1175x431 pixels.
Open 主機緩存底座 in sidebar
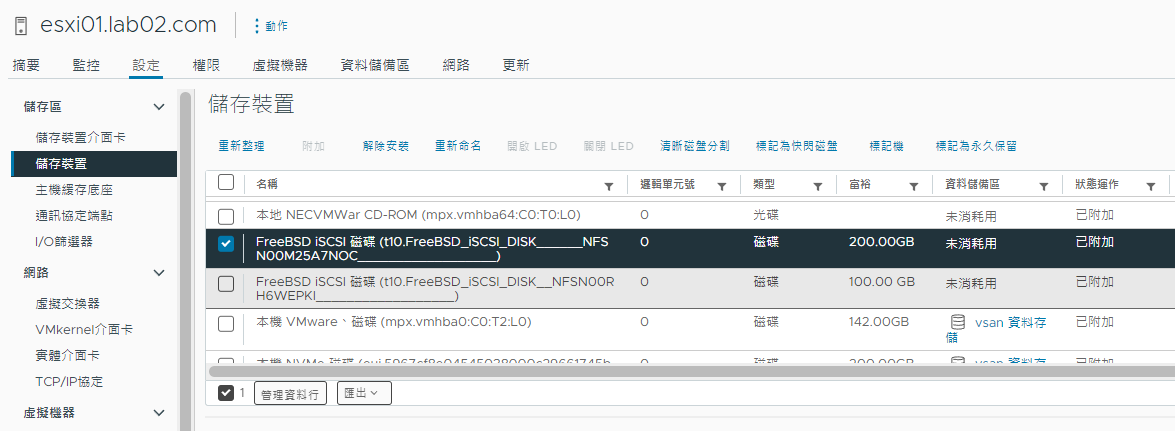point(74,190)
